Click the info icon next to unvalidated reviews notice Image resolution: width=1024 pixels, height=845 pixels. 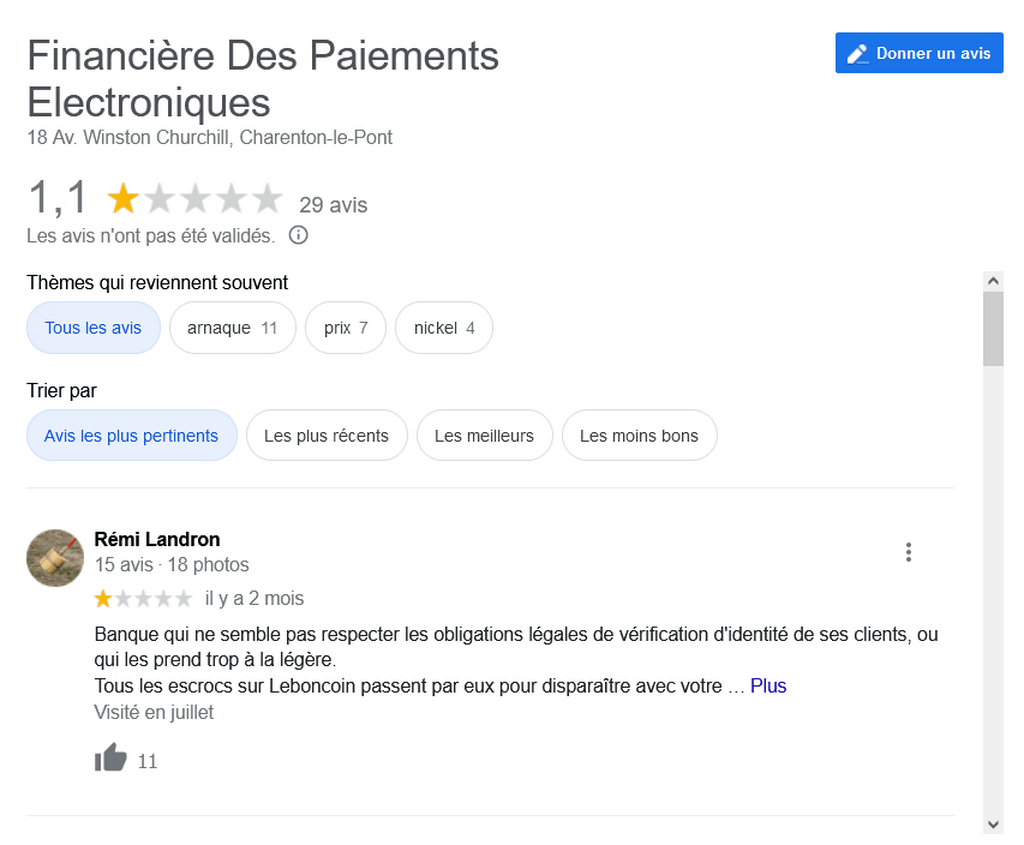coord(298,235)
